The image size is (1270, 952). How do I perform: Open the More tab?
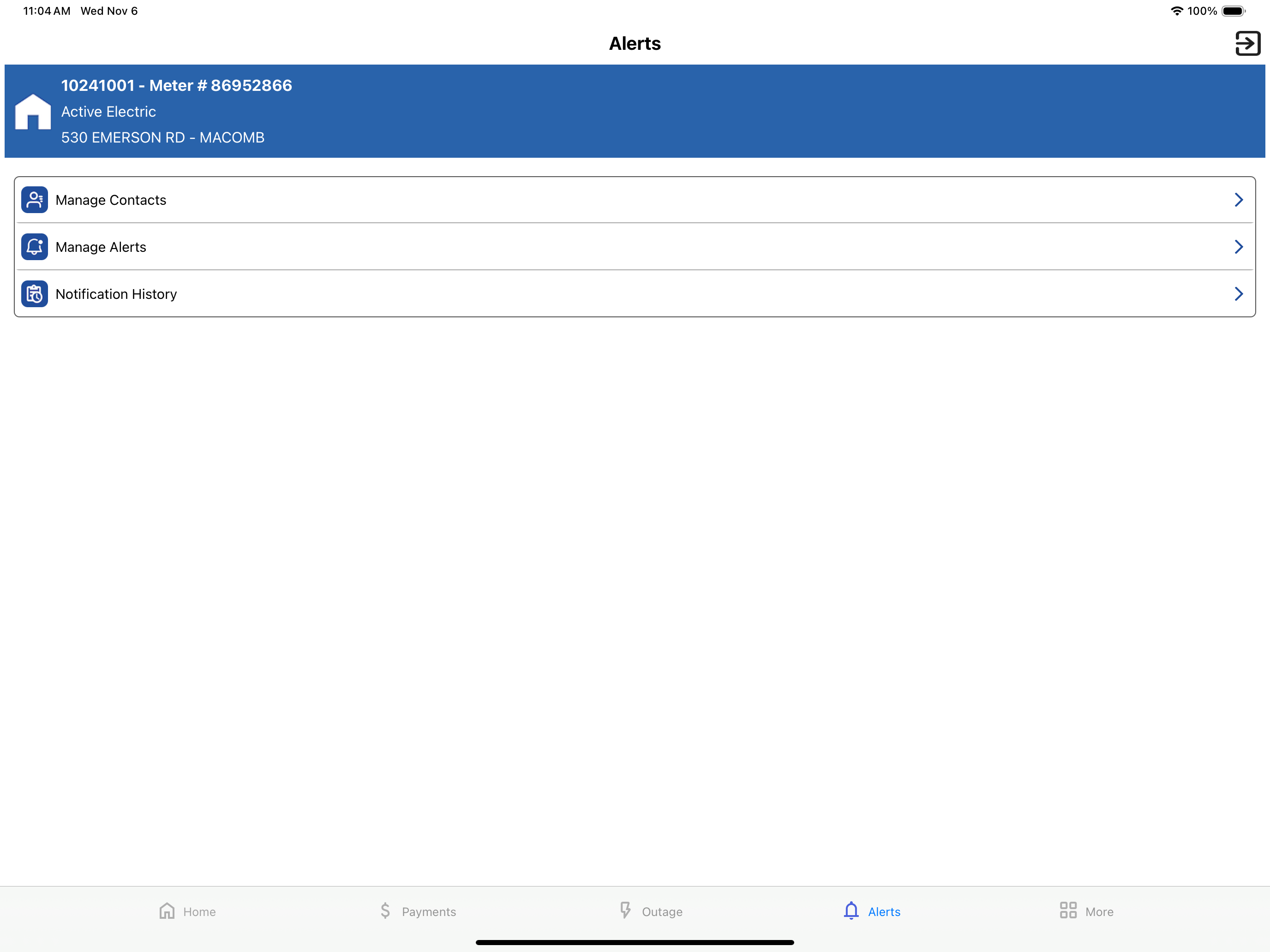[x=1086, y=911]
